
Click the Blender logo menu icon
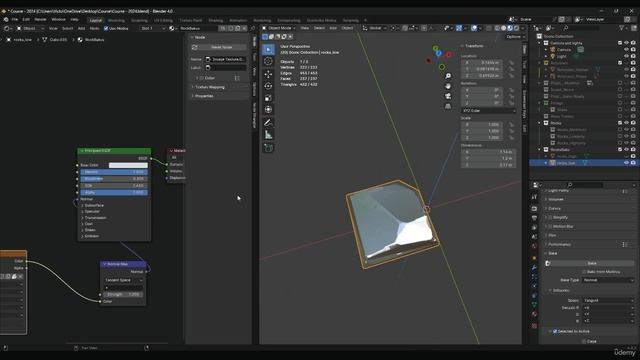point(6,19)
